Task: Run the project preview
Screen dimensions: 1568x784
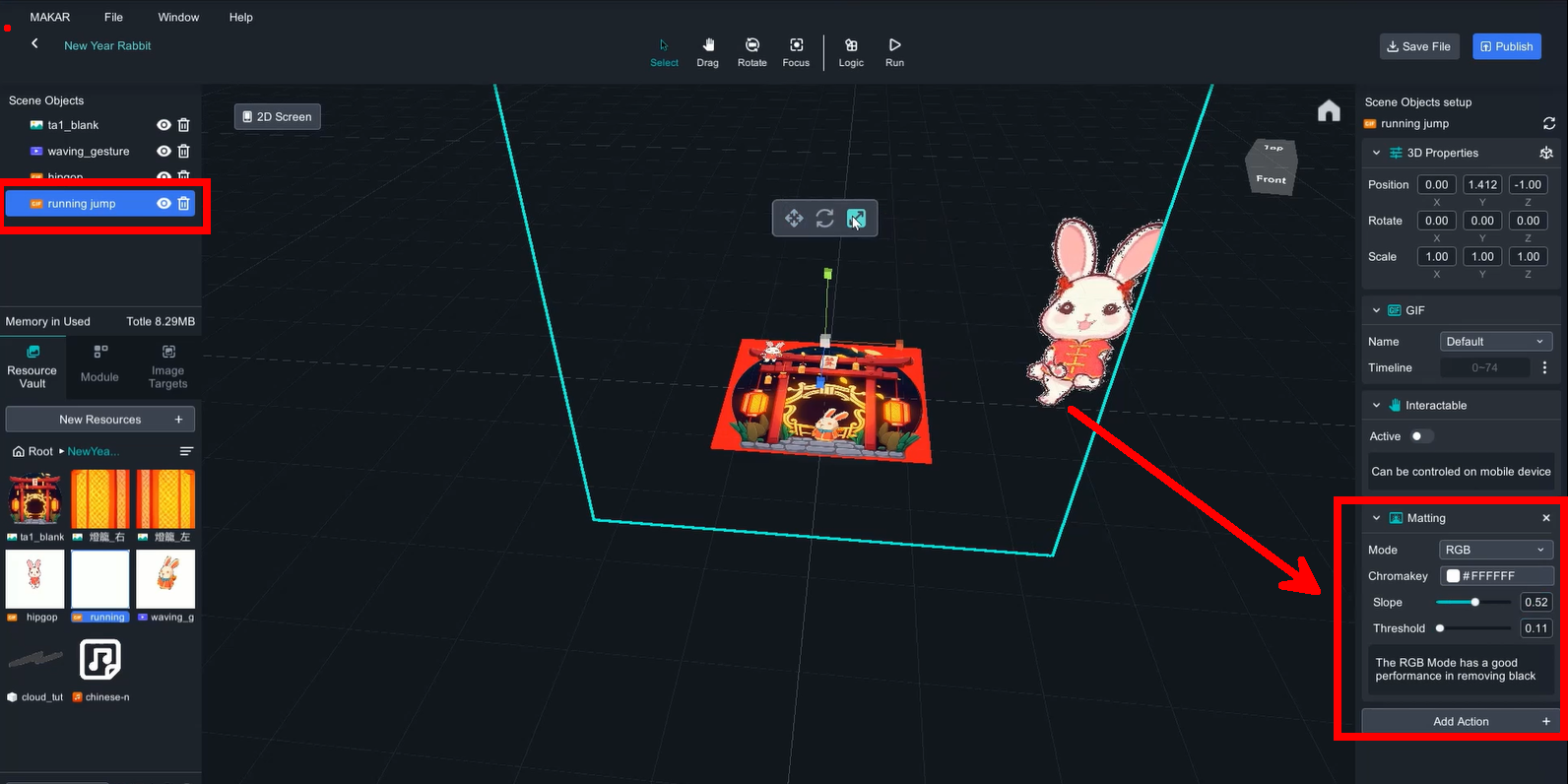Action: 894,52
